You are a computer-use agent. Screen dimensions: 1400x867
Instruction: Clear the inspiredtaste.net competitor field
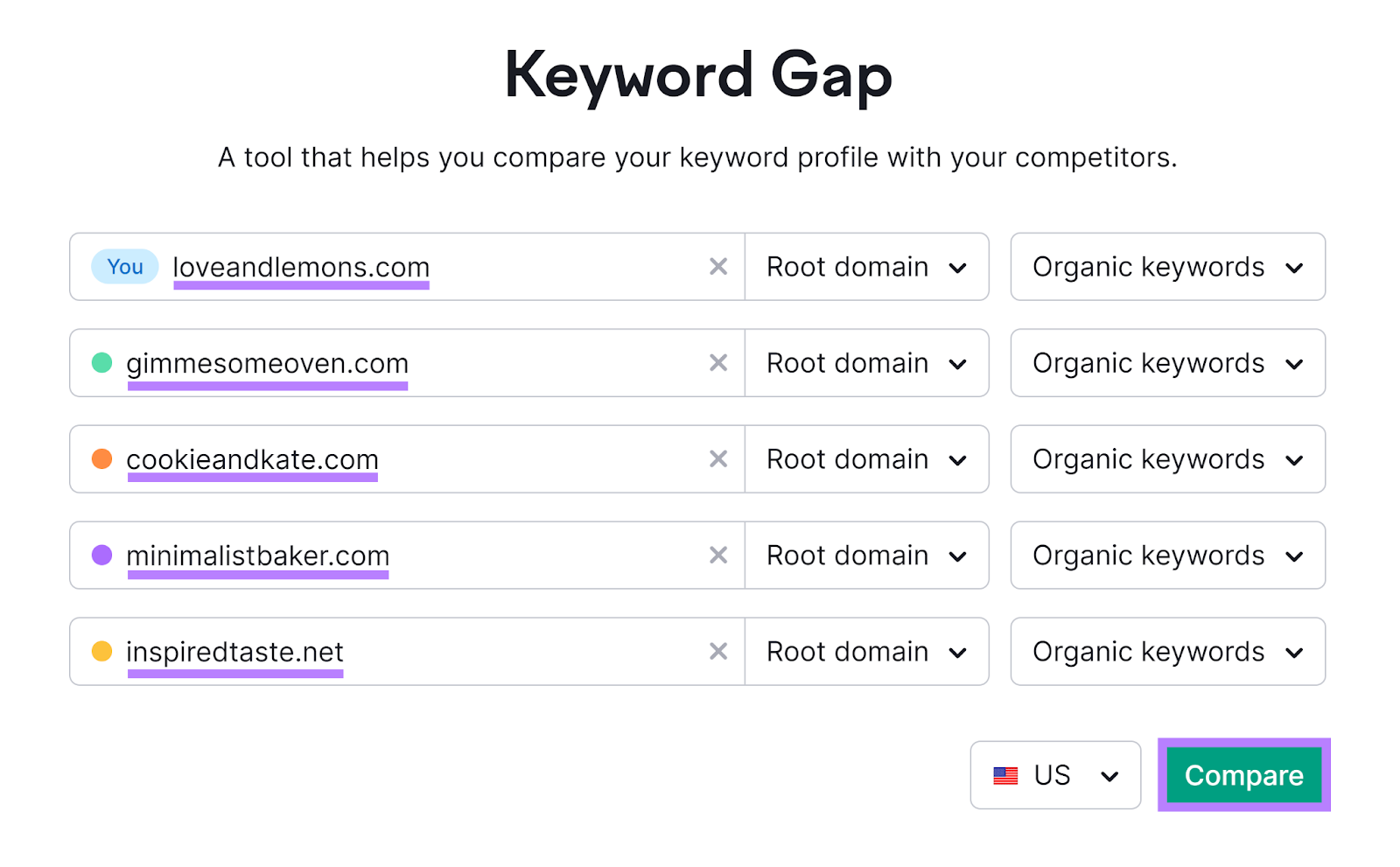718,652
